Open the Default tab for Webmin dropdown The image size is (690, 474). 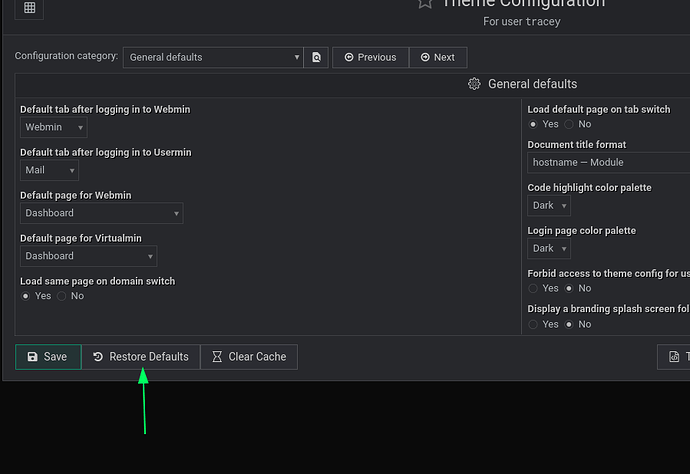(x=54, y=127)
